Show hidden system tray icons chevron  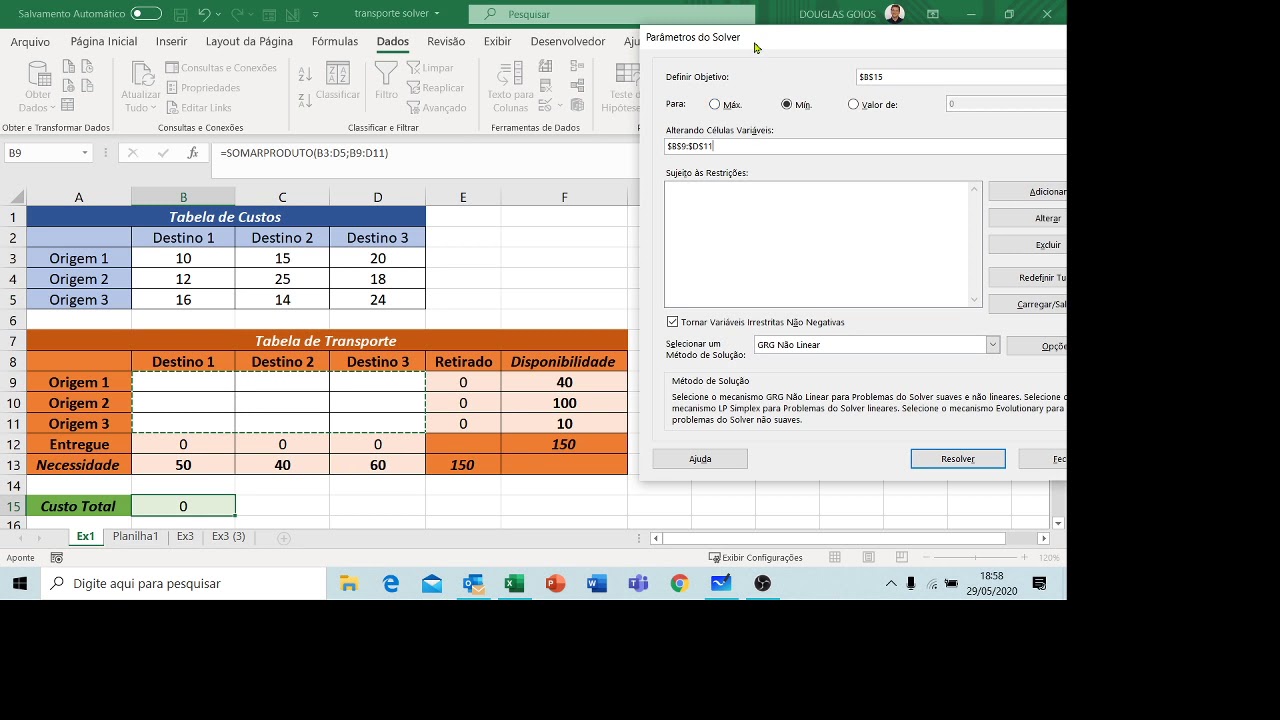[x=891, y=583]
